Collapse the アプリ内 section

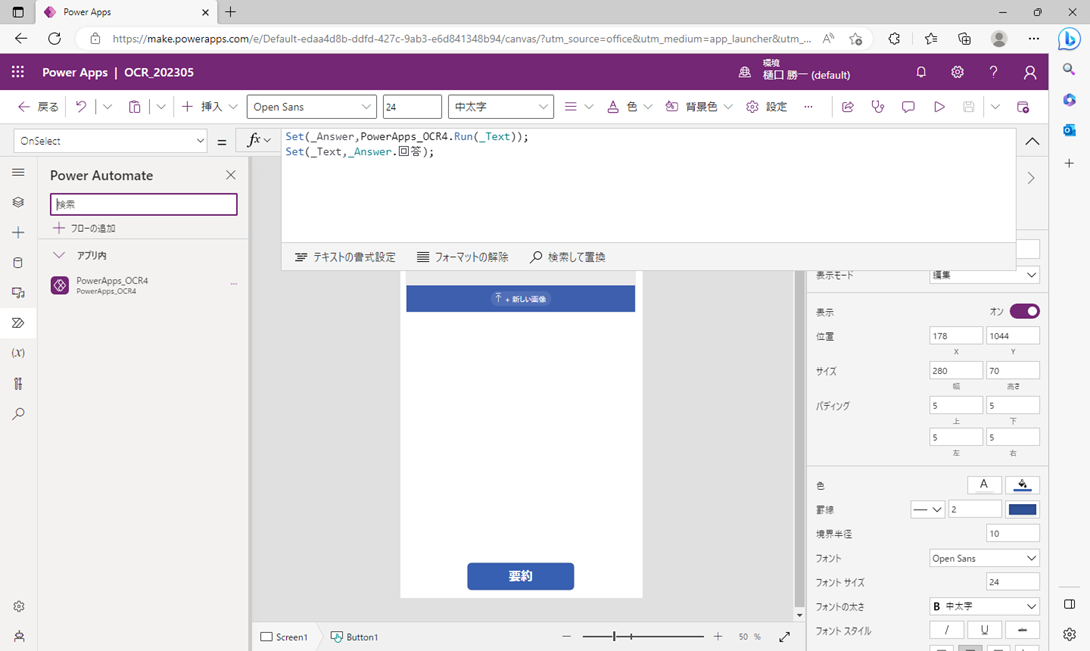click(x=59, y=255)
